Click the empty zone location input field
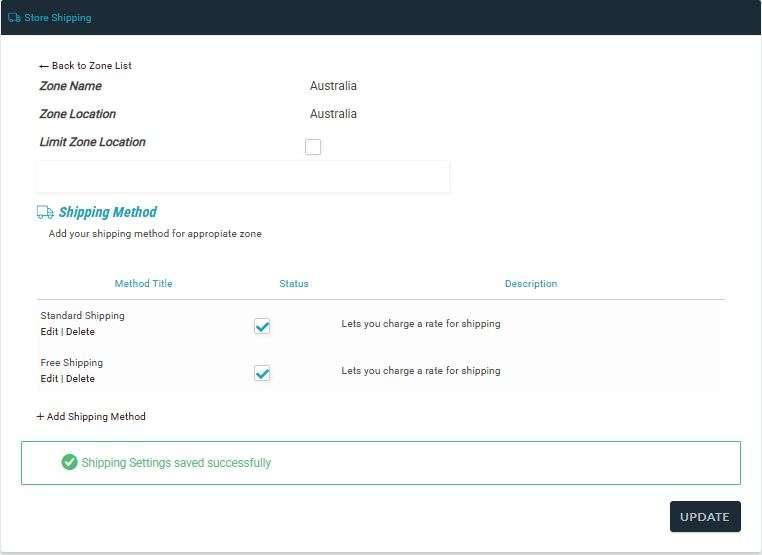Screen dimensions: 762x555 click(x=243, y=177)
